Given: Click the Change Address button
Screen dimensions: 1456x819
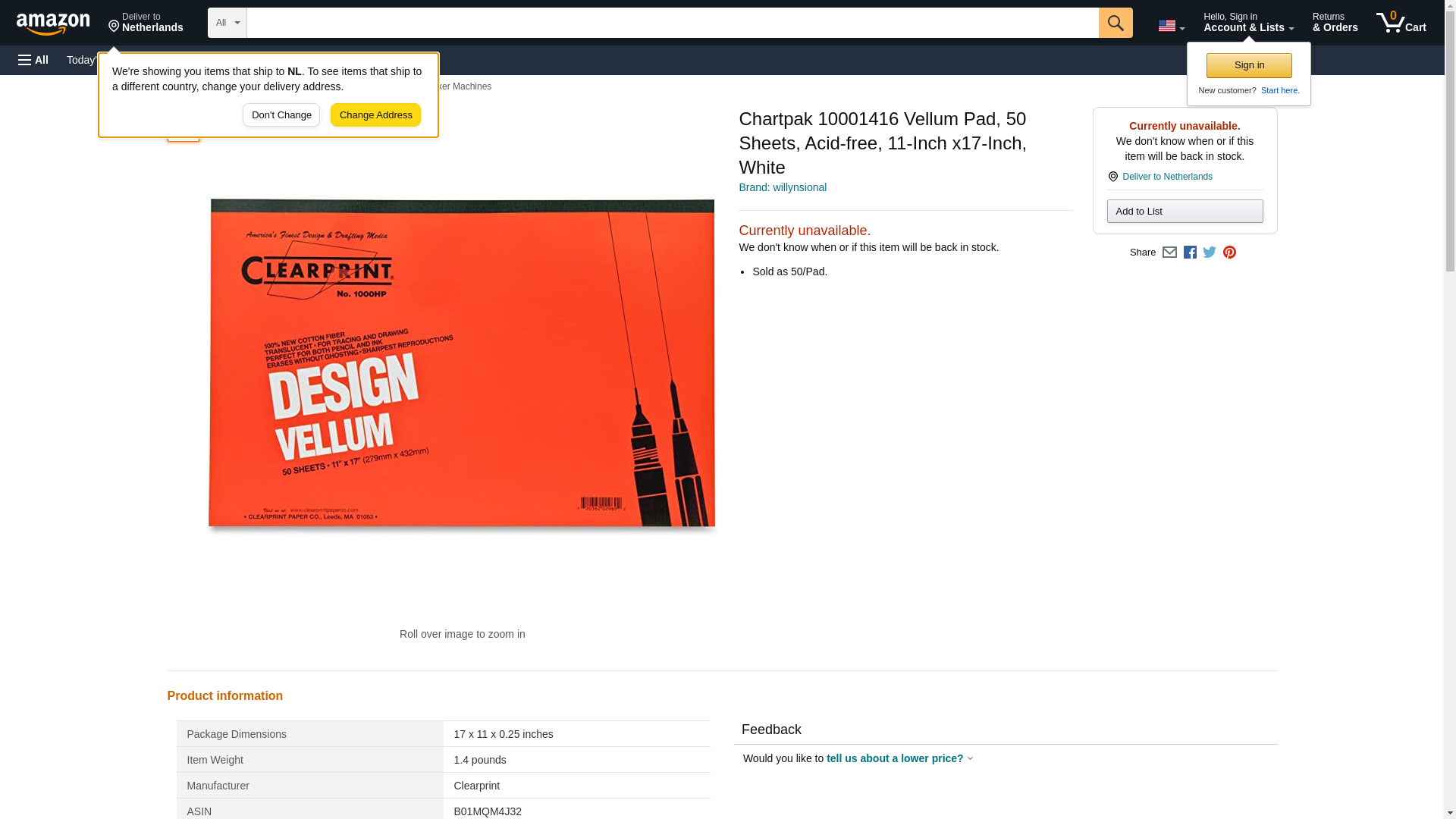Looking at the screenshot, I should click(375, 115).
